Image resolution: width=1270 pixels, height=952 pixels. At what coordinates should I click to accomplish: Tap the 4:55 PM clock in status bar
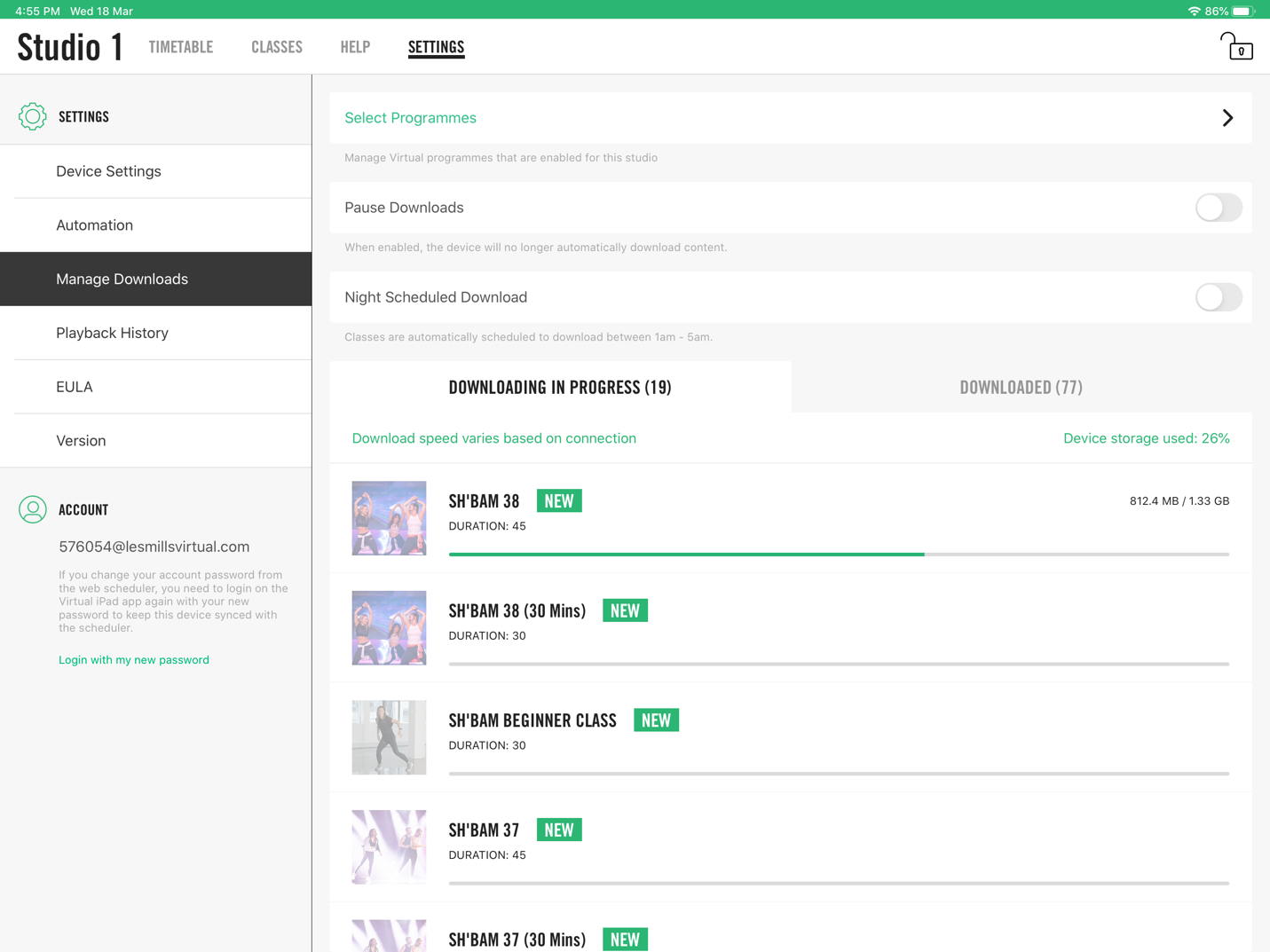[37, 11]
